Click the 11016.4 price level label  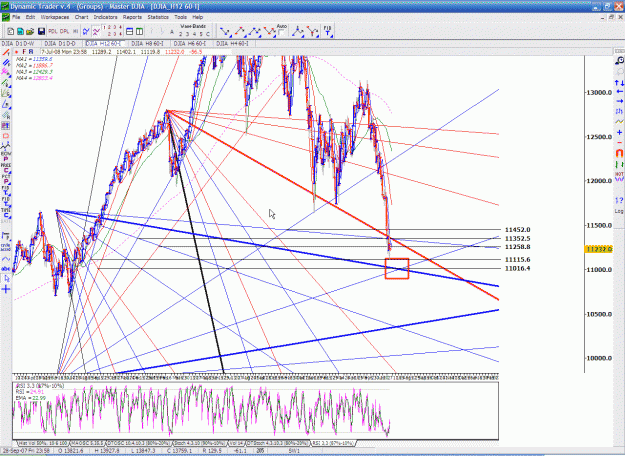click(517, 268)
